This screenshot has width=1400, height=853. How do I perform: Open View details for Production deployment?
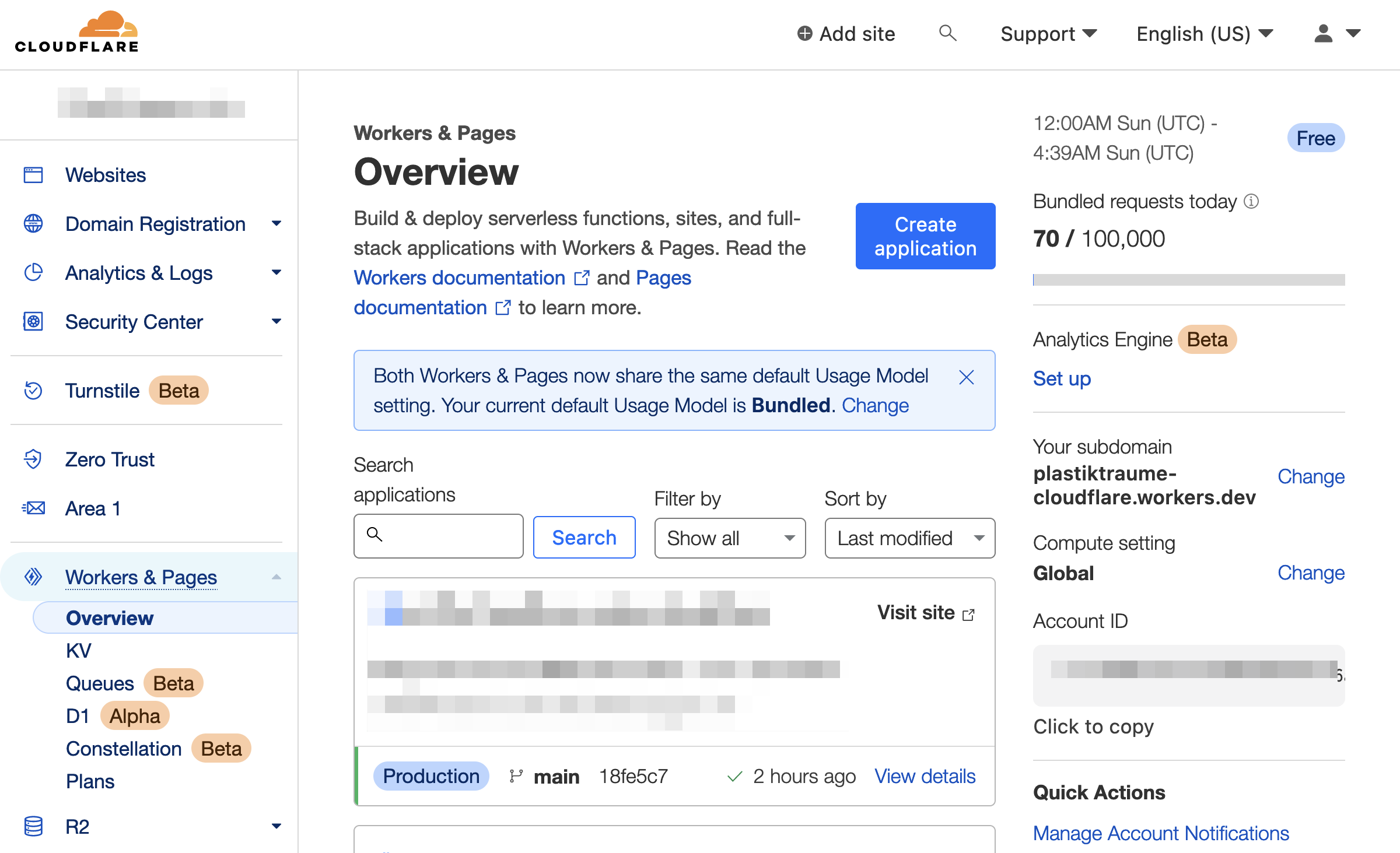tap(925, 776)
